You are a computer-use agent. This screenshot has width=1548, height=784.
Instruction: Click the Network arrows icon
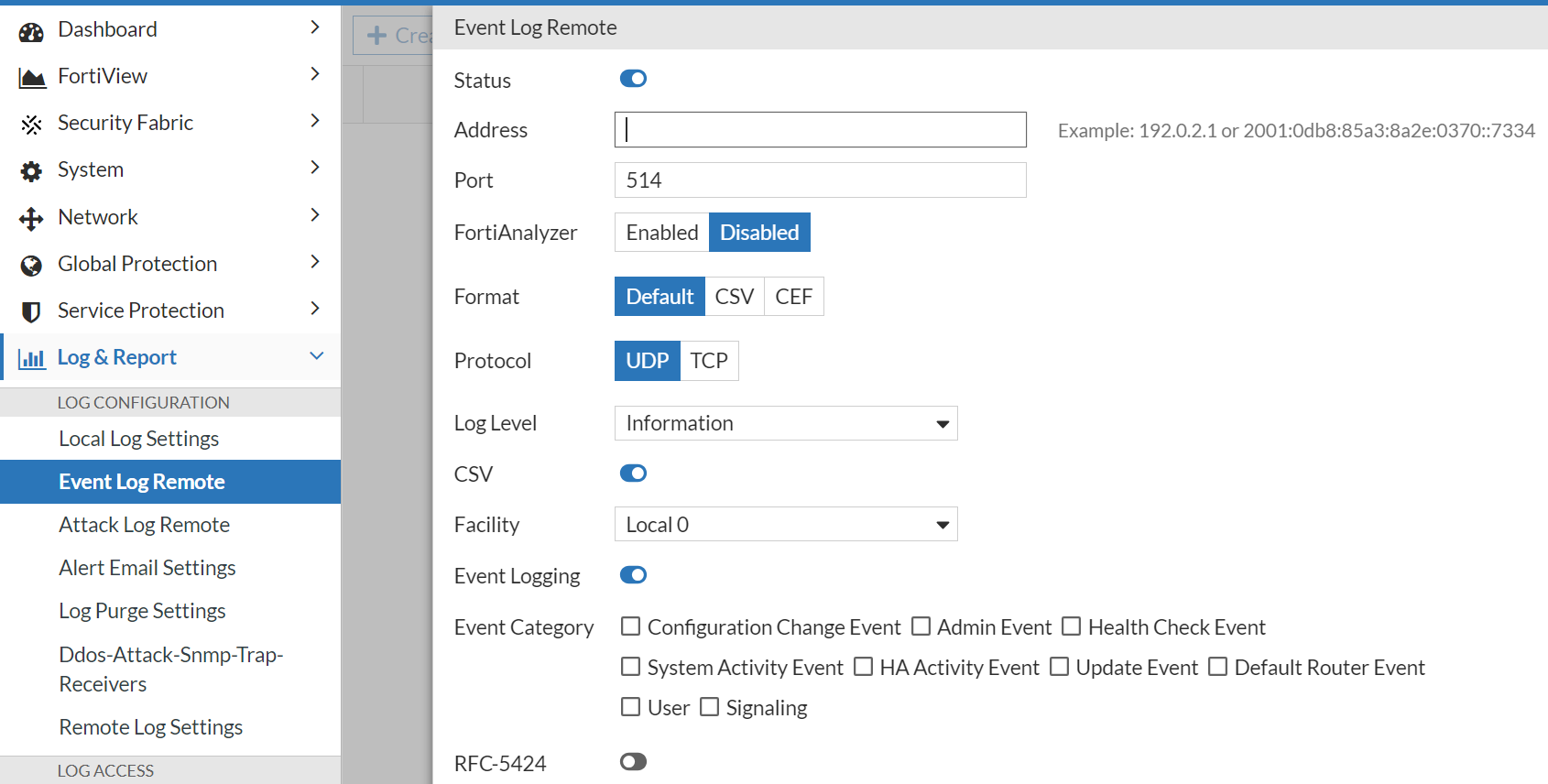(31, 218)
